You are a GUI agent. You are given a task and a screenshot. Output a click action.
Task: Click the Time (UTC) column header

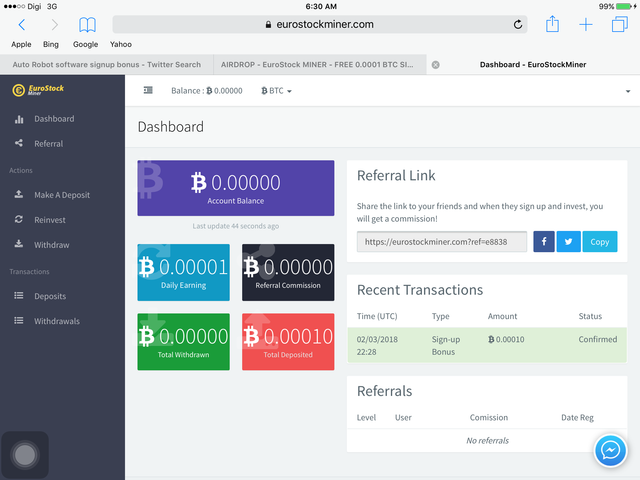pyautogui.click(x=377, y=316)
